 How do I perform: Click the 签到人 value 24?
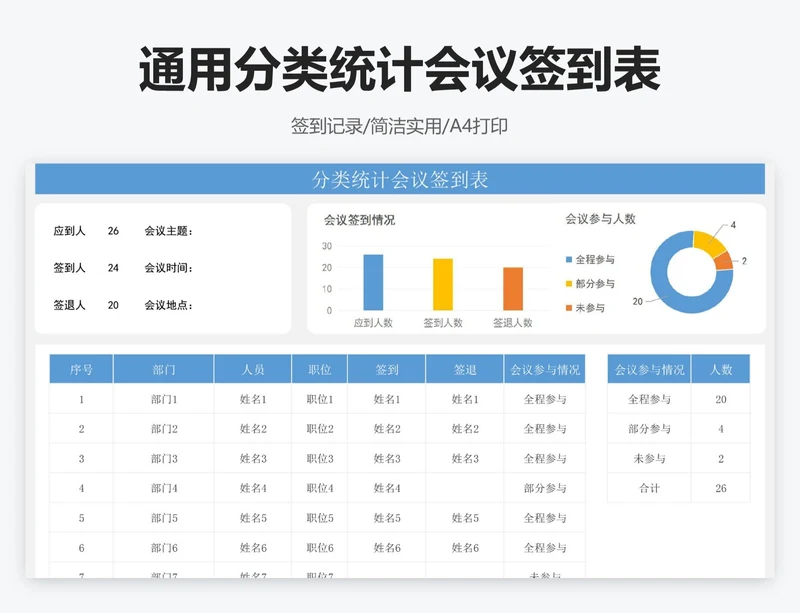point(113,268)
